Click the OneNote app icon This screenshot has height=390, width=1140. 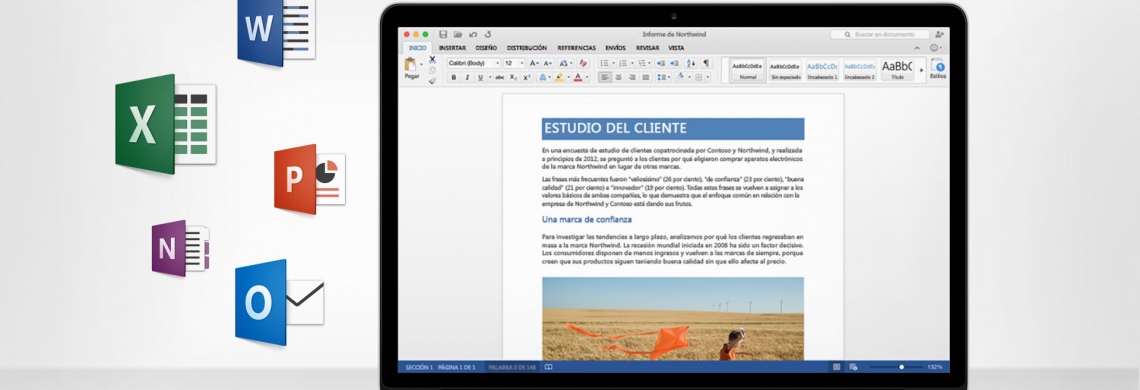coord(180,248)
